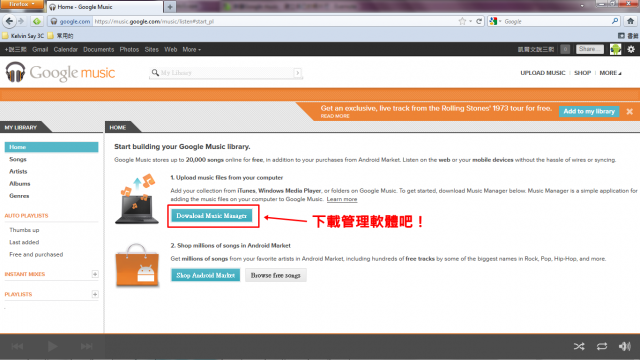This screenshot has height=360, width=640.
Task: Select the Home - Google Music browser tab
Action: click(104, 7)
